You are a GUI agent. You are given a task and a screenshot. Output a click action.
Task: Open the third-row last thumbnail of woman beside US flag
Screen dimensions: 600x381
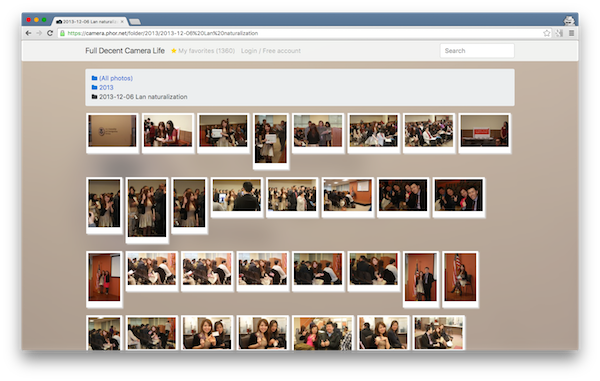[460, 279]
